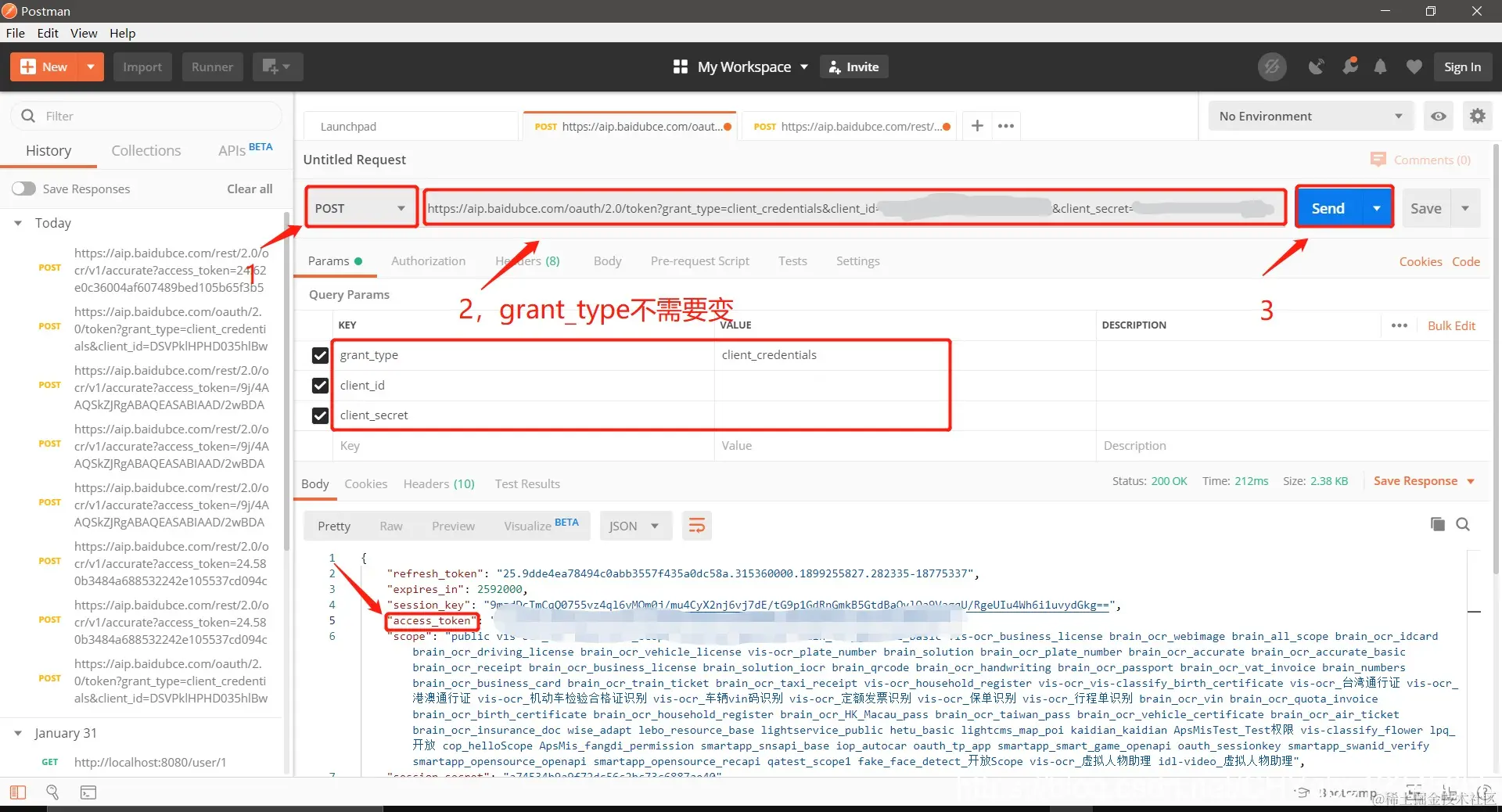Open find and replace icon in status bar

52,792
